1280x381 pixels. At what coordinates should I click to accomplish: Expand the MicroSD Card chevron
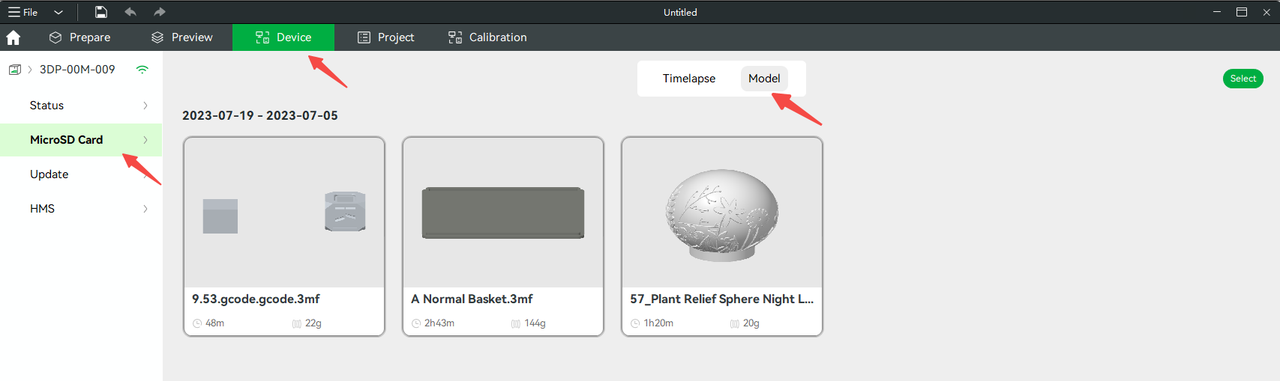tap(145, 140)
